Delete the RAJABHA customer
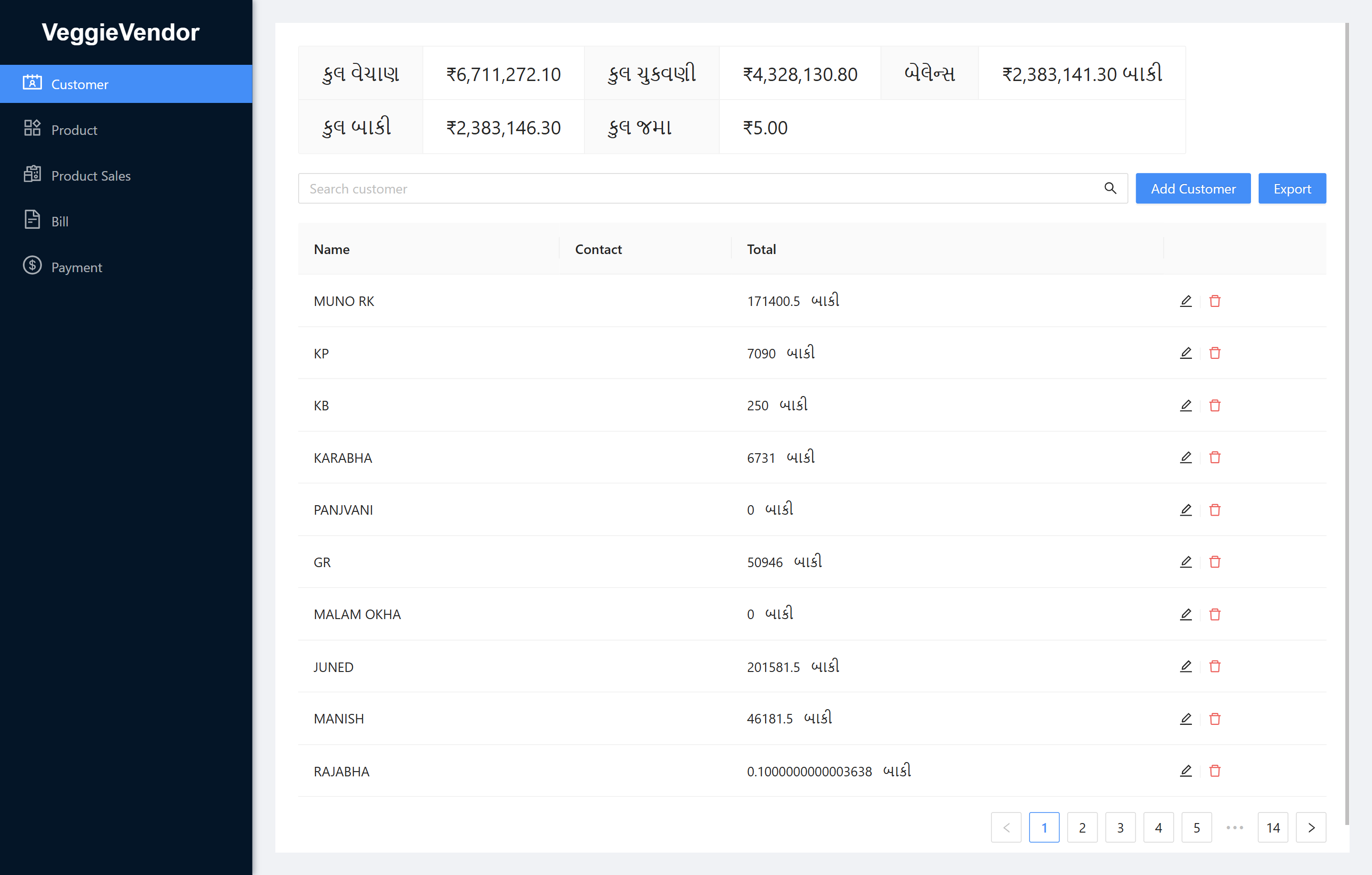The width and height of the screenshot is (1372, 875). click(x=1215, y=771)
